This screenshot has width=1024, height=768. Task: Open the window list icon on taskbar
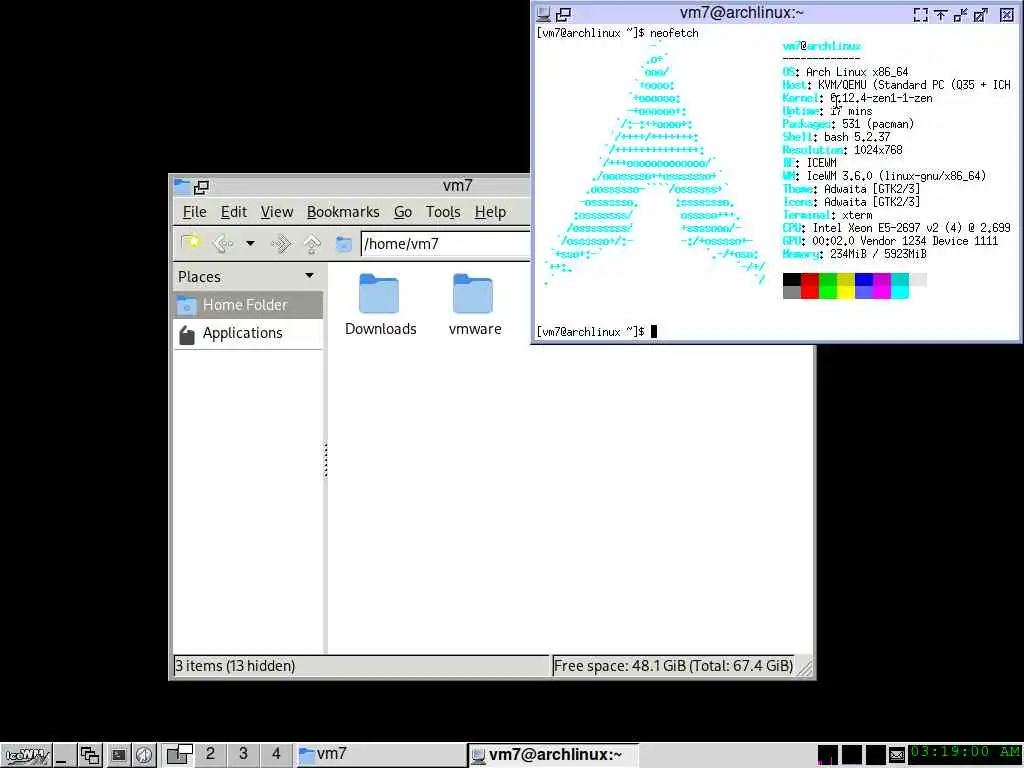[x=89, y=756]
